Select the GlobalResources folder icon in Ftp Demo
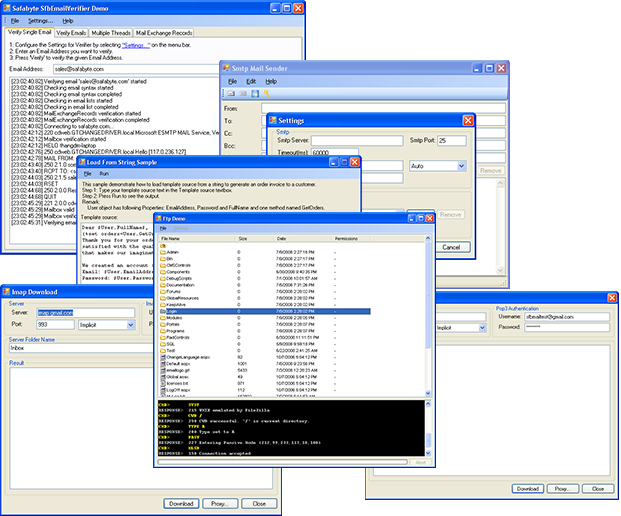The image size is (621, 516). click(x=163, y=298)
